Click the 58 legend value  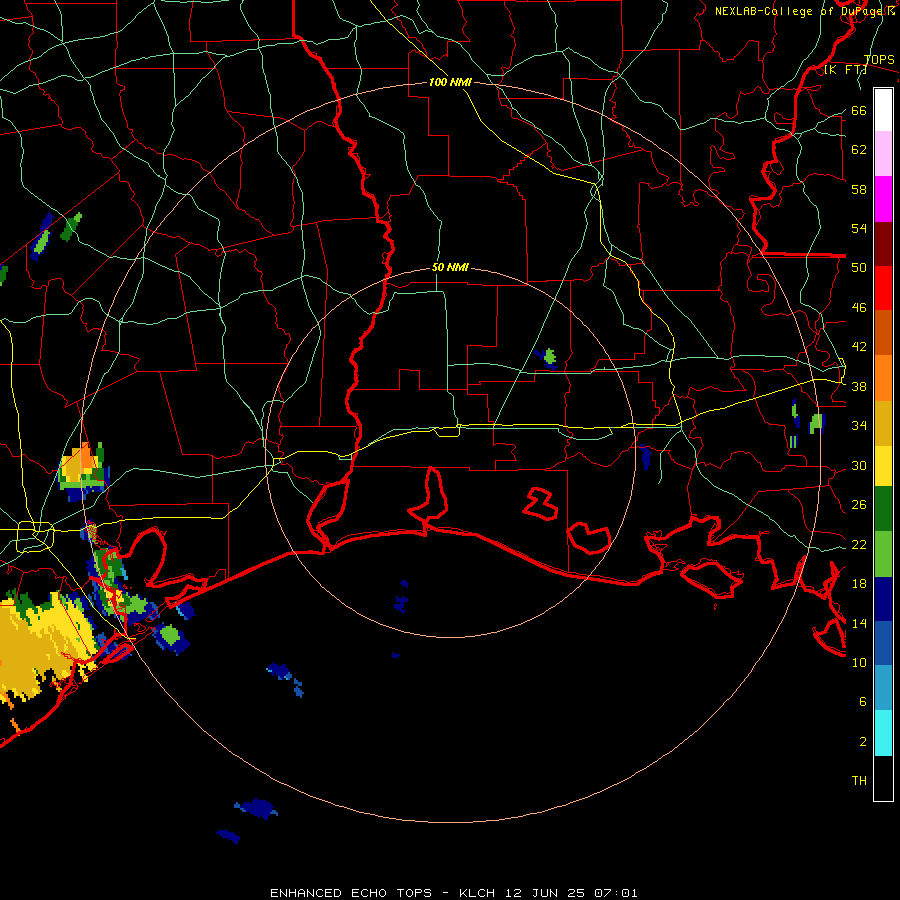(859, 189)
